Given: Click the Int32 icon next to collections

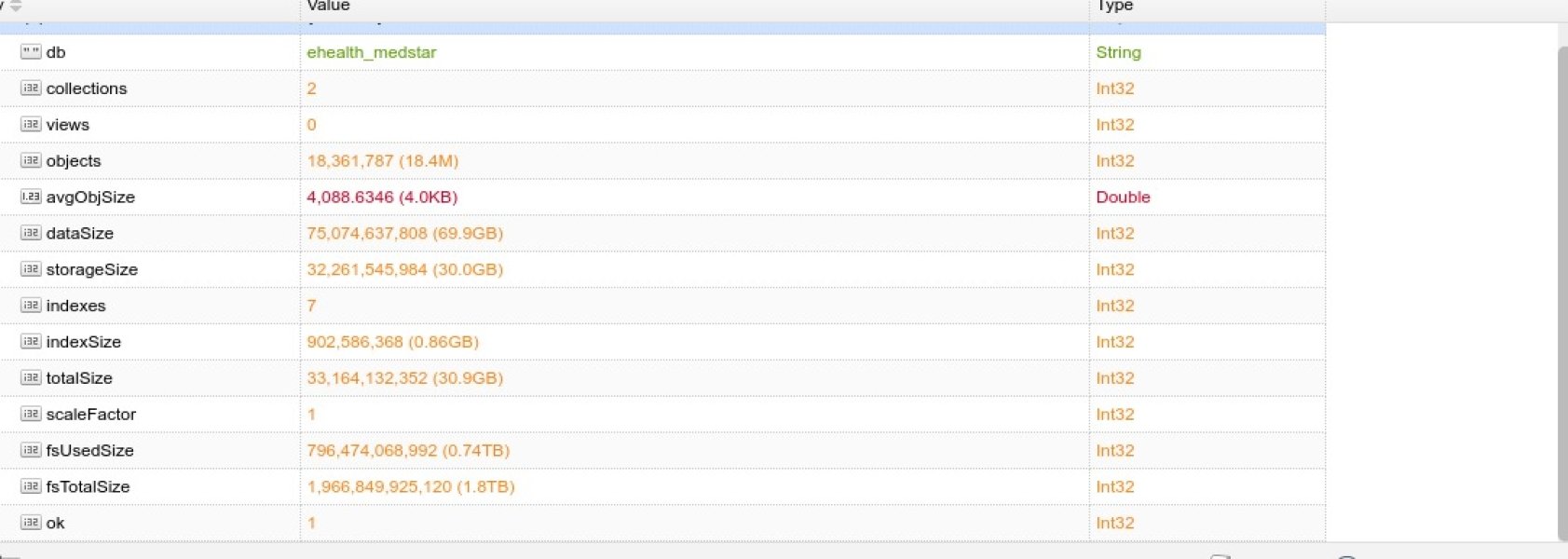Looking at the screenshot, I should [31, 89].
